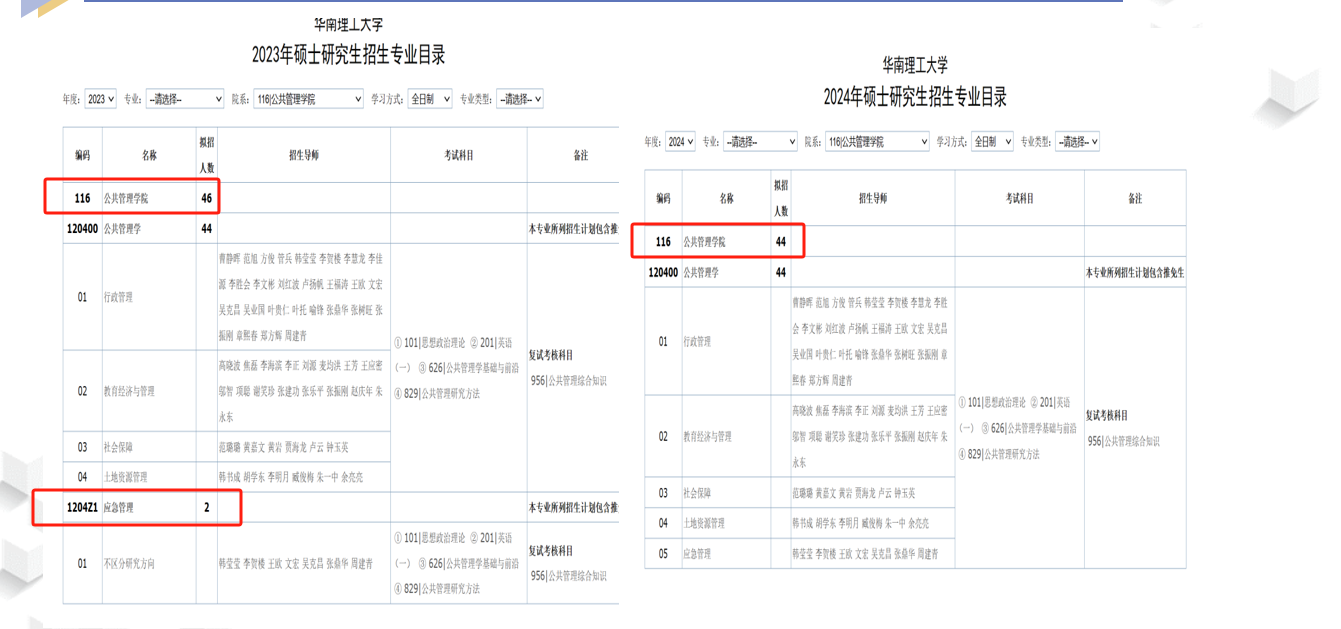This screenshot has width=1341, height=629.
Task: Click 复试考核科目 note in the 2024 table
Action: [1107, 415]
